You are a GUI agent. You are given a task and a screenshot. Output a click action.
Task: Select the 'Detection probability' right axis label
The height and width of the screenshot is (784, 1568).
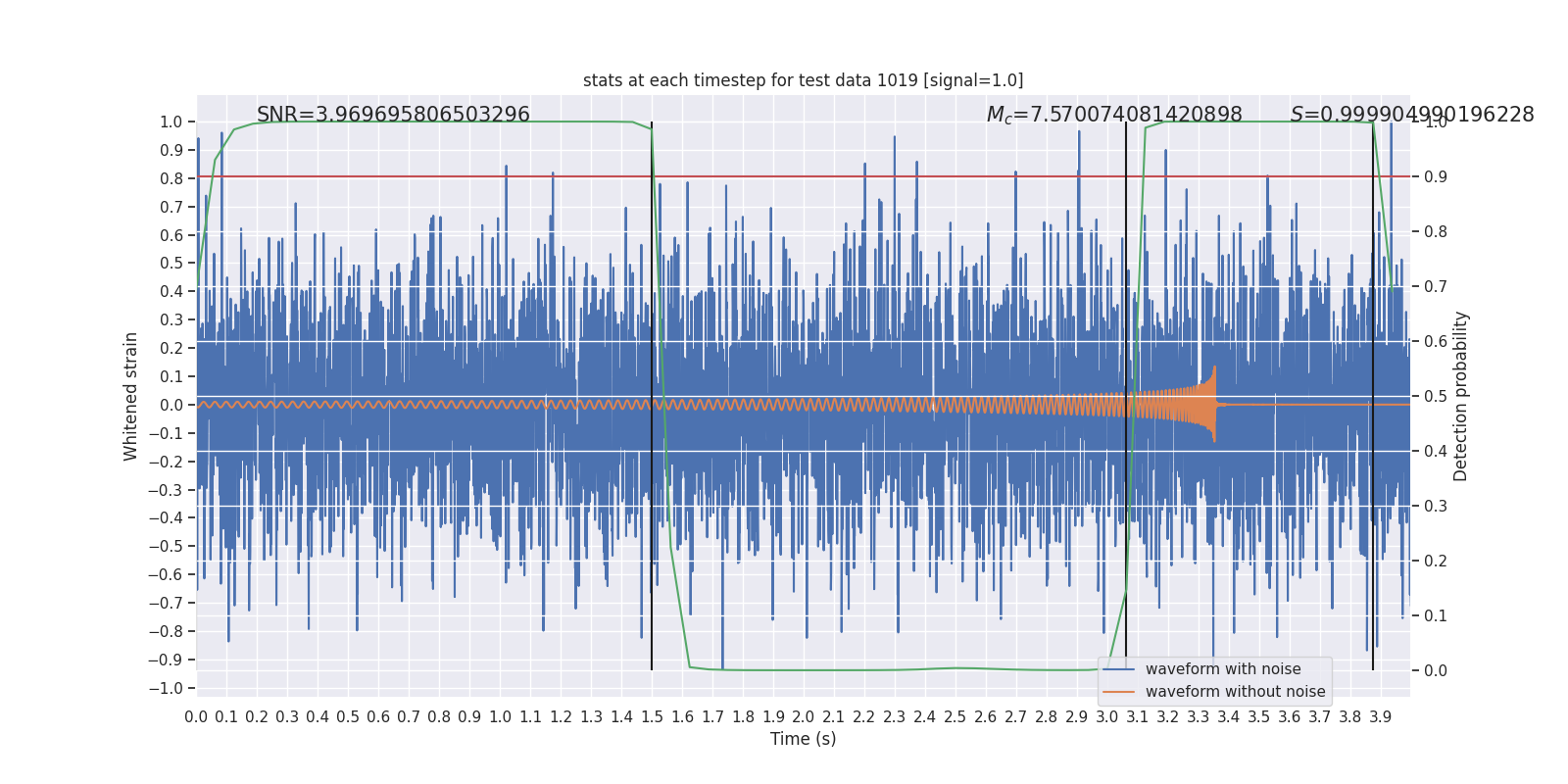point(1461,396)
